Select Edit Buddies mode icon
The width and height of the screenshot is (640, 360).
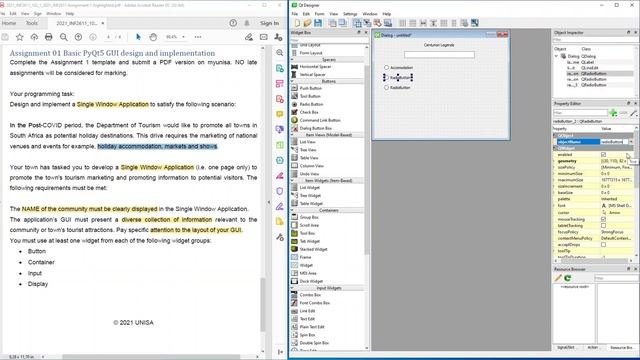378,23
